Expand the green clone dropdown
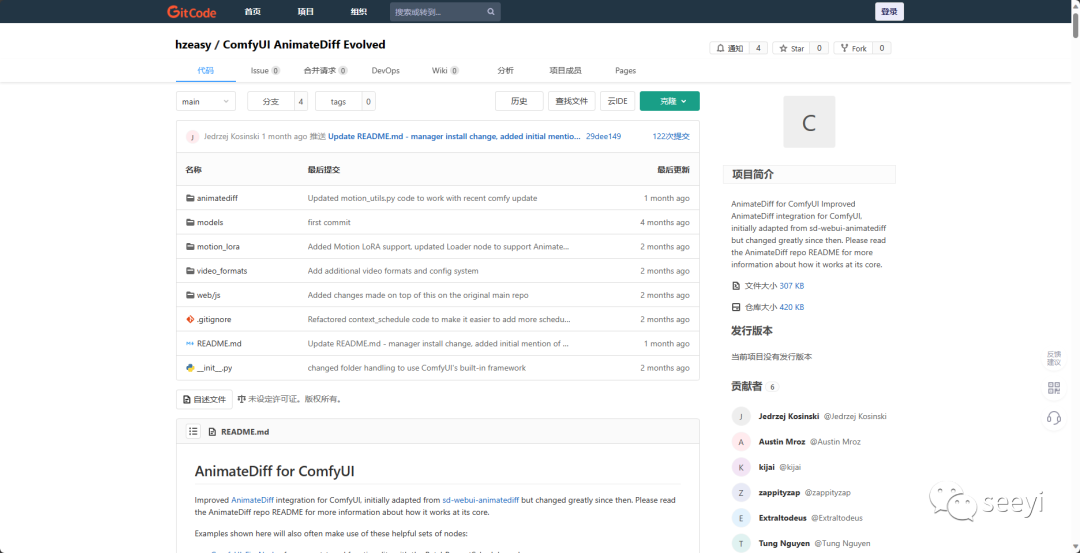 click(669, 101)
